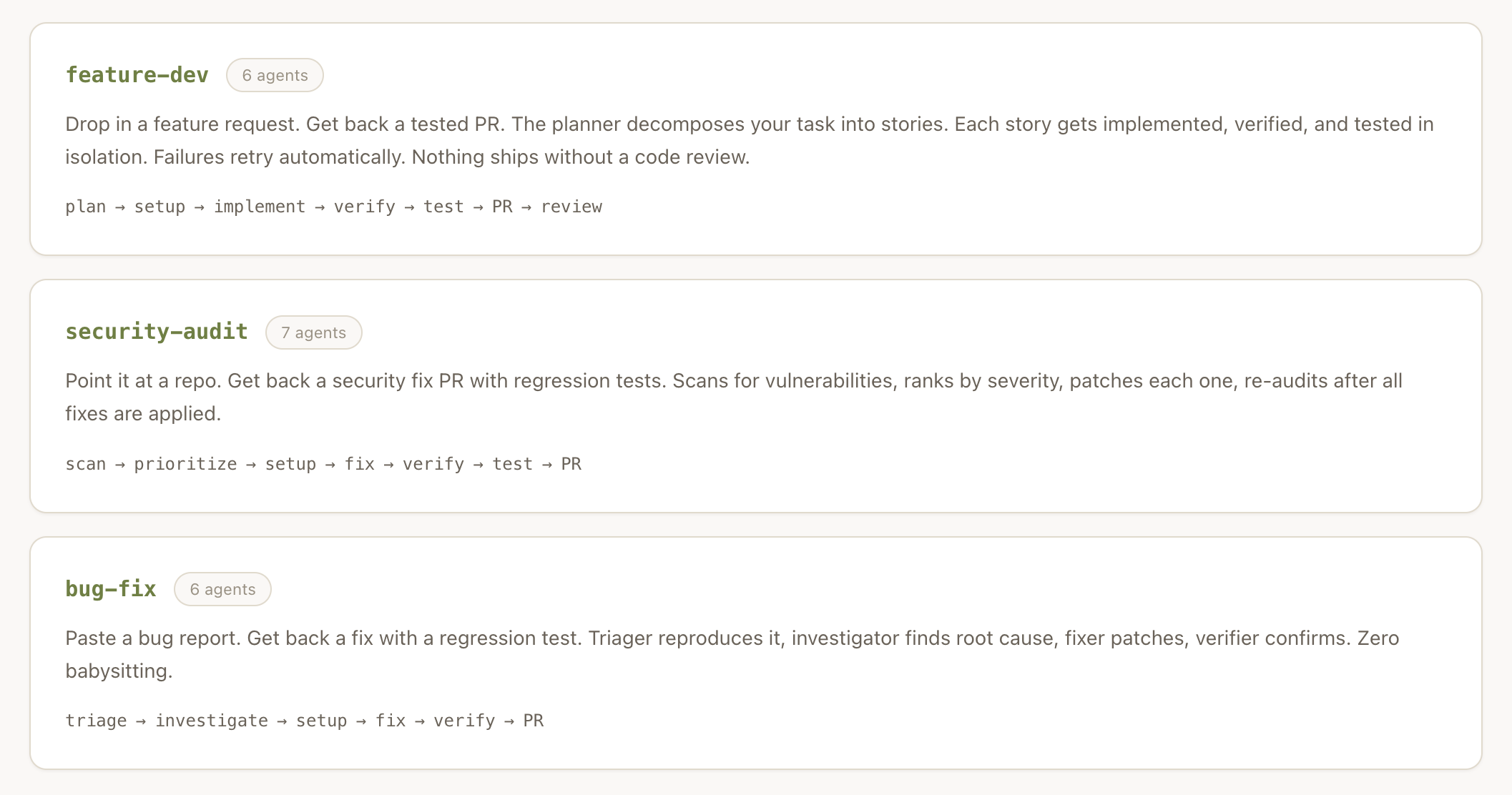Open the feature-dev workflow title
This screenshot has height=795, width=1512.
tap(137, 75)
